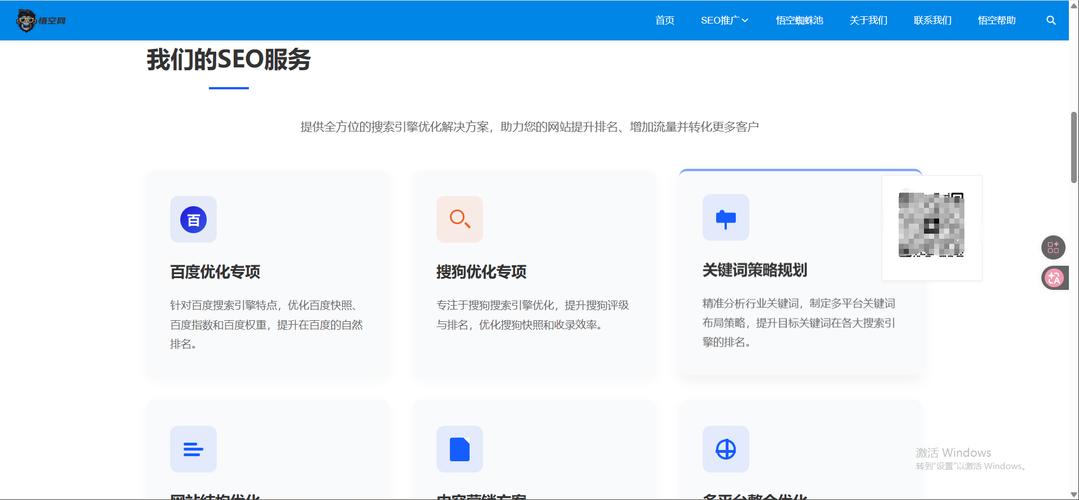The image size is (1079, 500).
Task: Expand the SEO推广 dropdown menu
Action: pos(725,21)
